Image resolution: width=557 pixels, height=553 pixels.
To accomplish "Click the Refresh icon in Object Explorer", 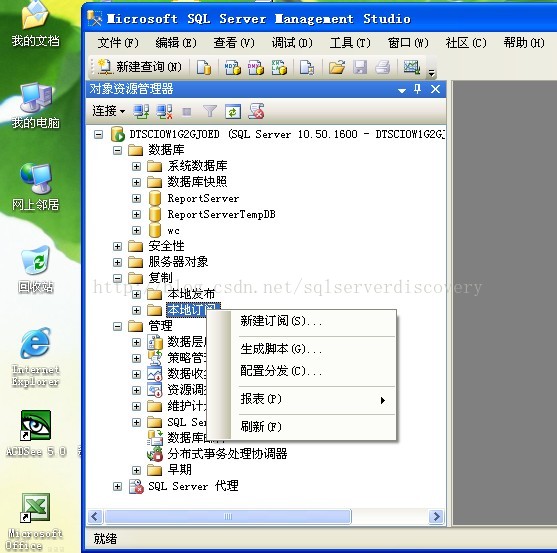I will [x=233, y=112].
